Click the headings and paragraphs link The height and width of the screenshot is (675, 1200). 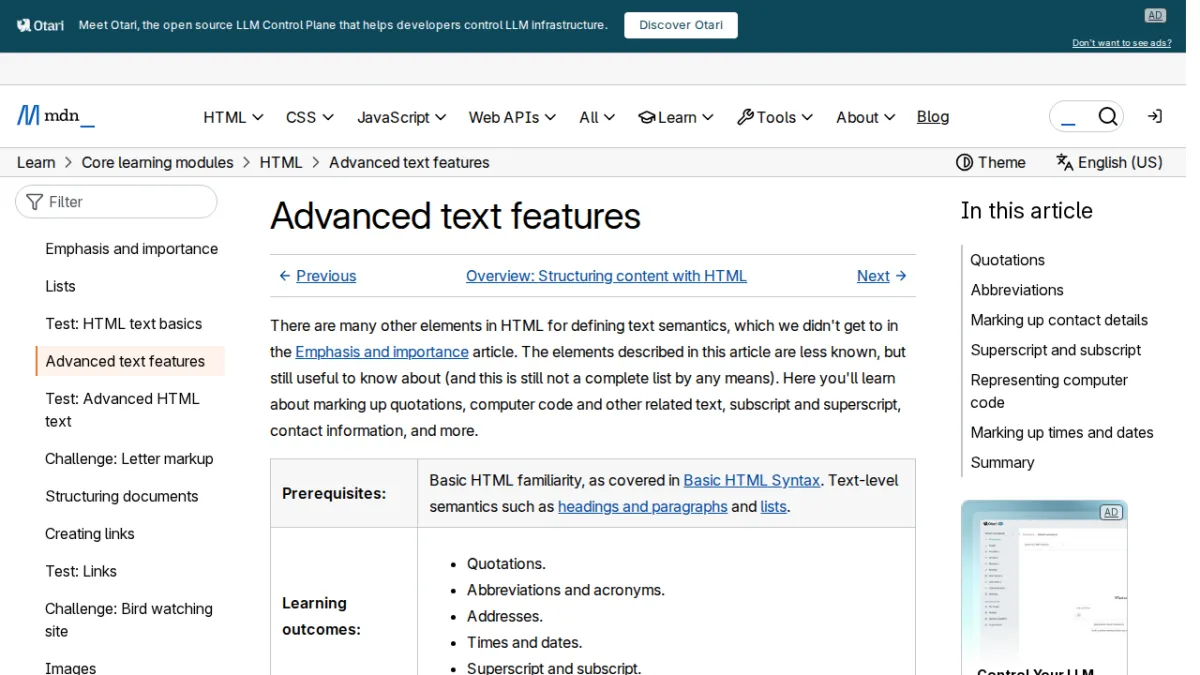point(642,507)
